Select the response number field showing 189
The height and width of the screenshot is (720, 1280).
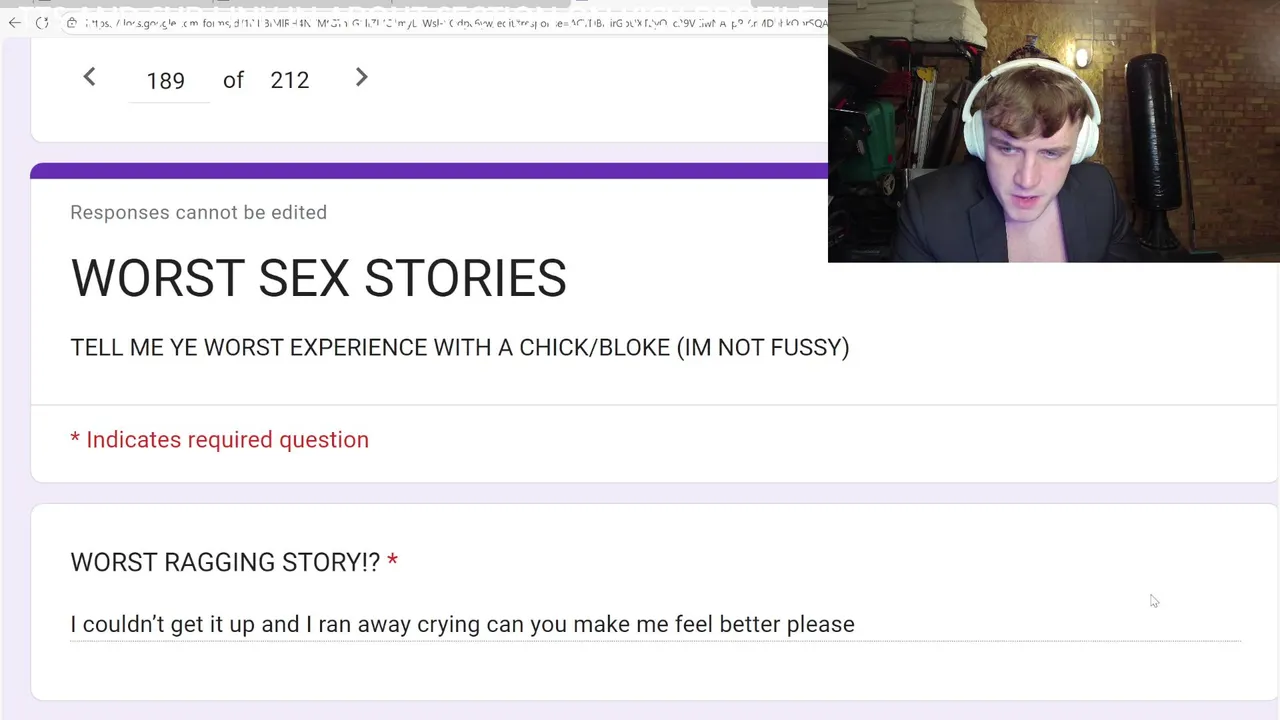point(166,80)
